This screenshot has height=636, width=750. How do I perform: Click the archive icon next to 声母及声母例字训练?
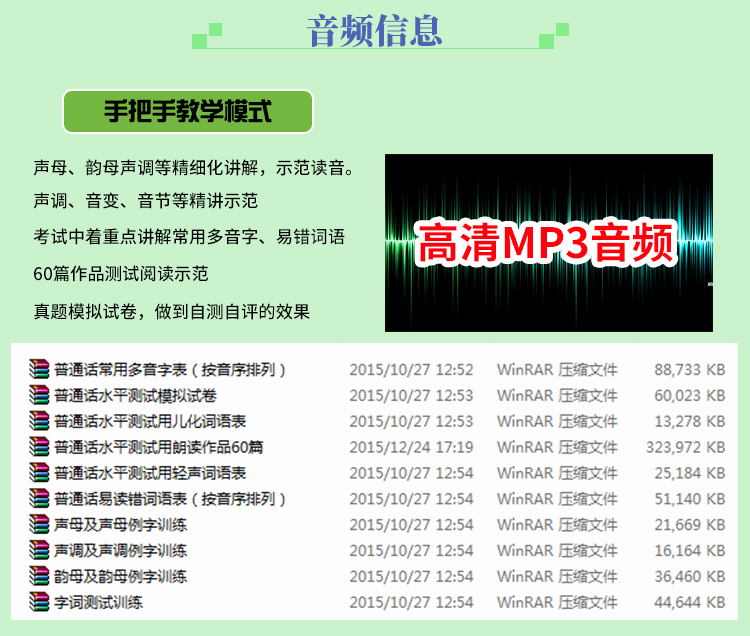pos(39,525)
